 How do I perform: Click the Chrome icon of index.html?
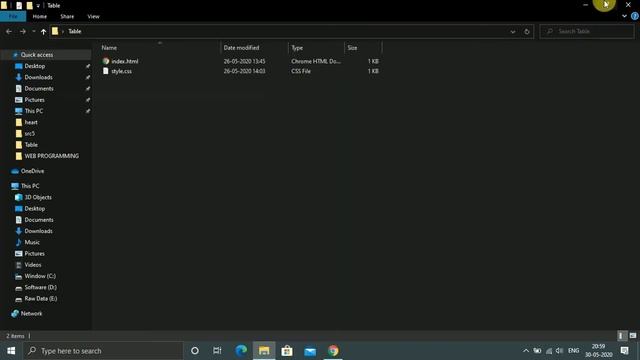[106, 61]
